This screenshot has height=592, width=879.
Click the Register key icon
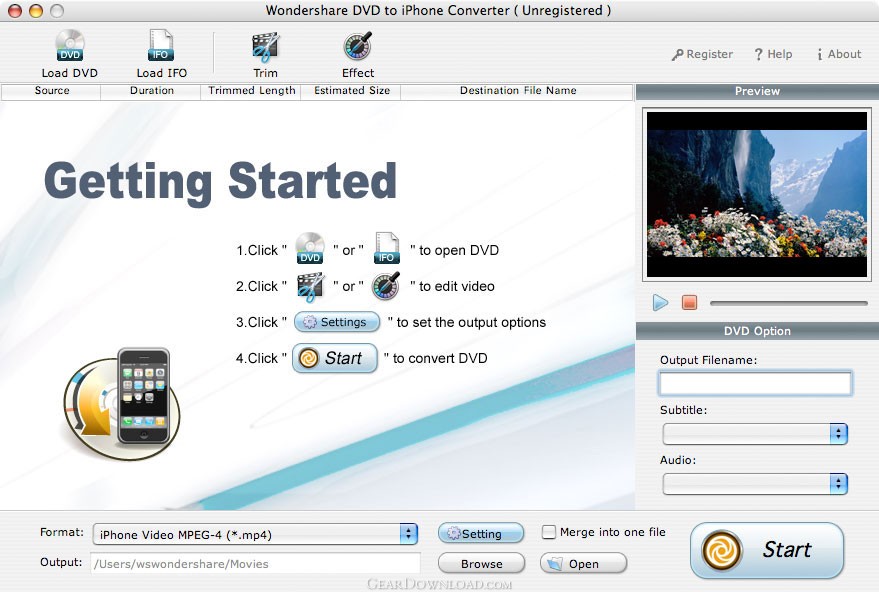pos(678,54)
